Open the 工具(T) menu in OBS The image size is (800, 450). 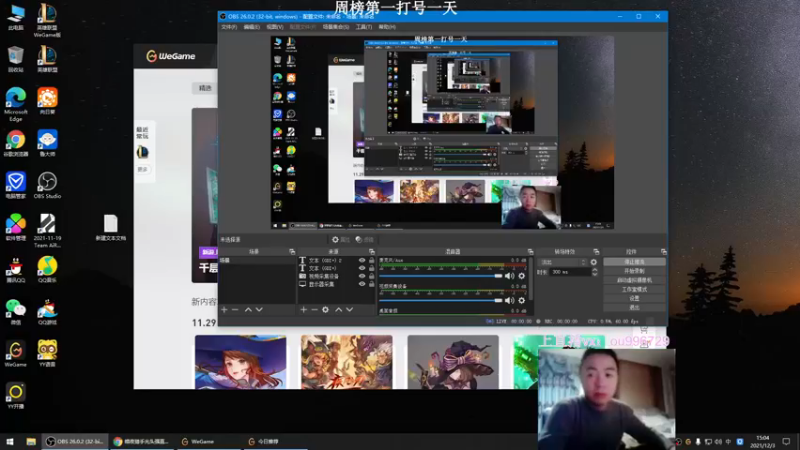coord(363,27)
